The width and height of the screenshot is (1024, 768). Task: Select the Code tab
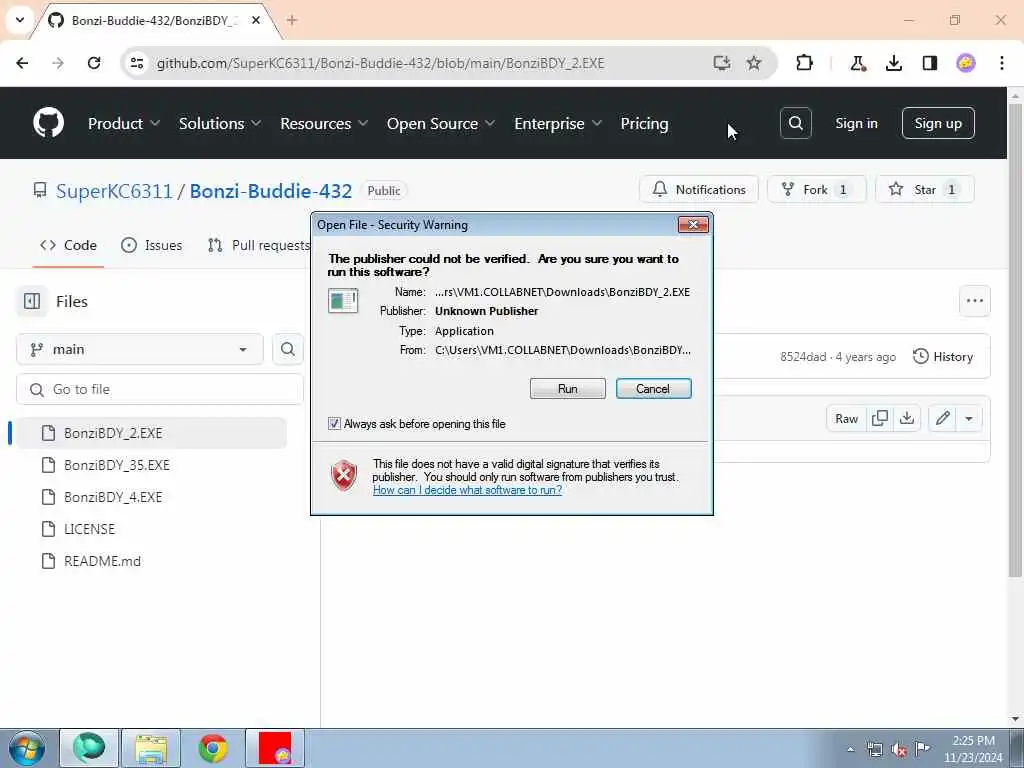point(69,245)
